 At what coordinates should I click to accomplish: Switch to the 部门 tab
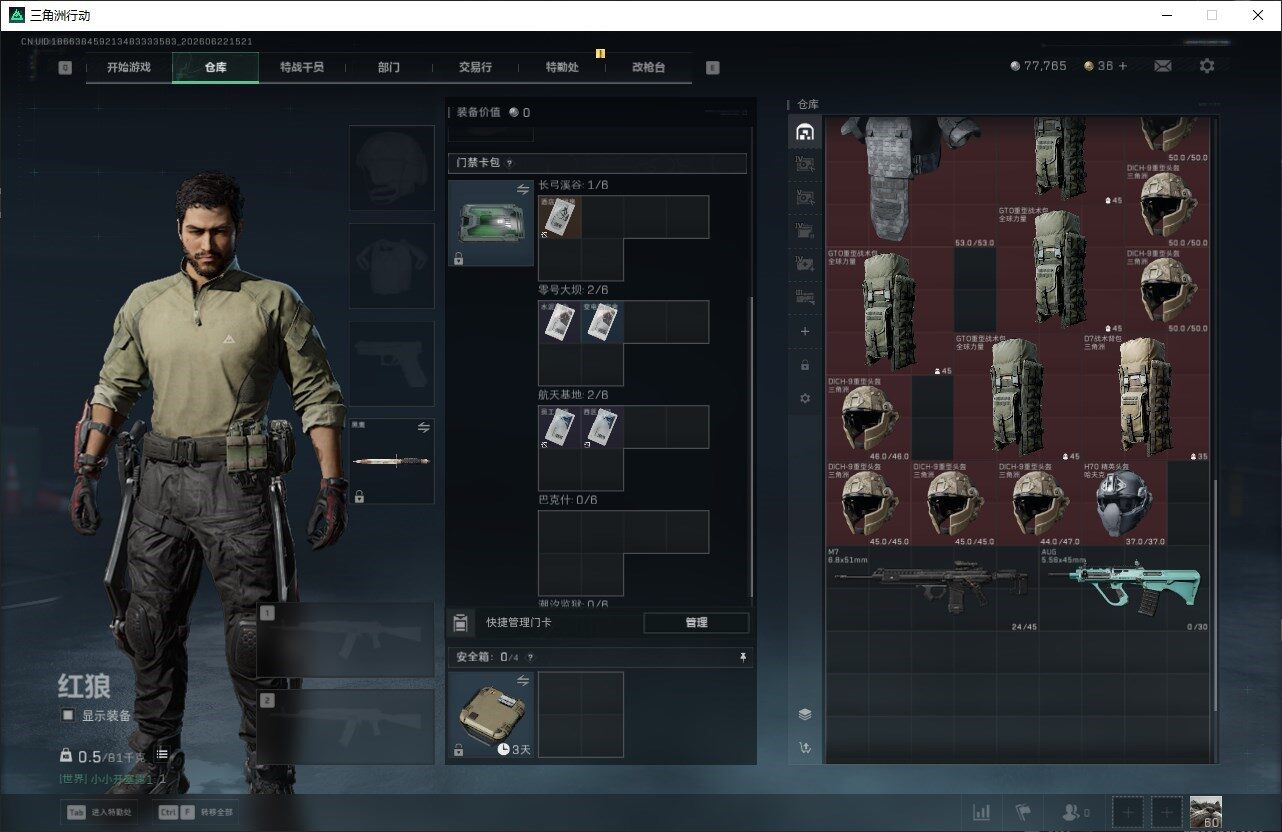[389, 67]
